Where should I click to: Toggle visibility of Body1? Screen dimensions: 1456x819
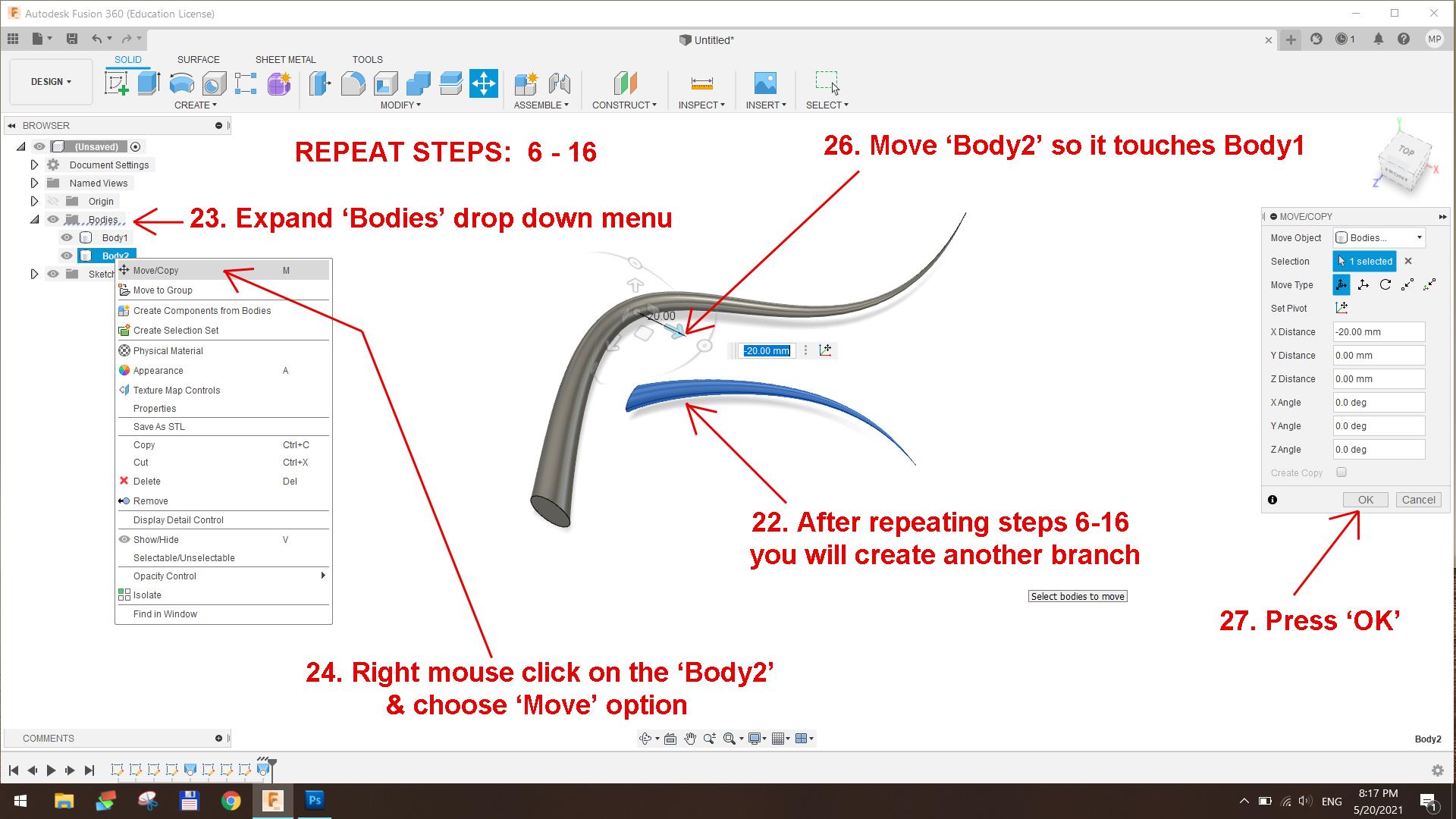(x=67, y=237)
